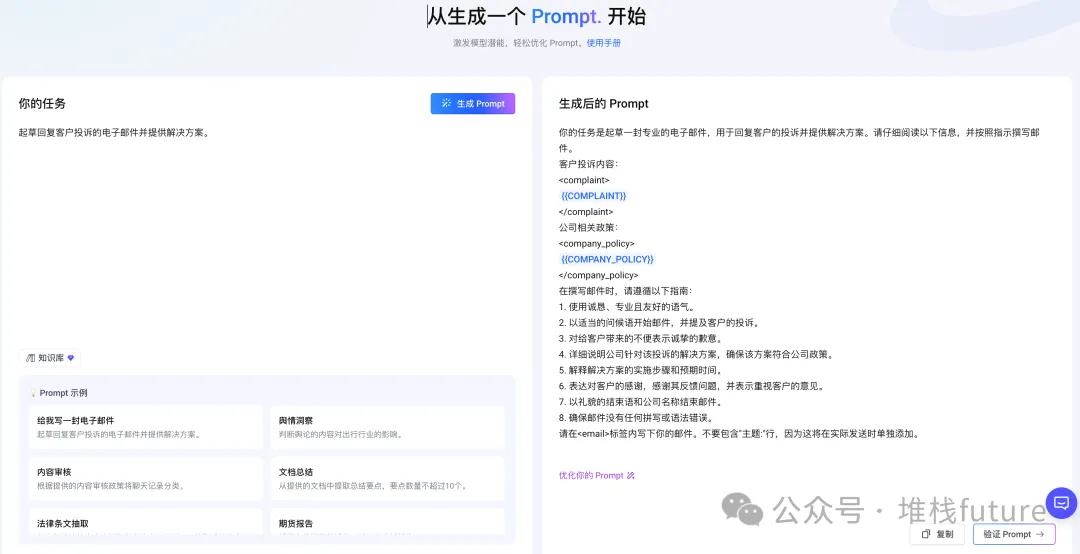
Task: Click the lightbulb icon beside Prompt 示例
Action: [33, 393]
